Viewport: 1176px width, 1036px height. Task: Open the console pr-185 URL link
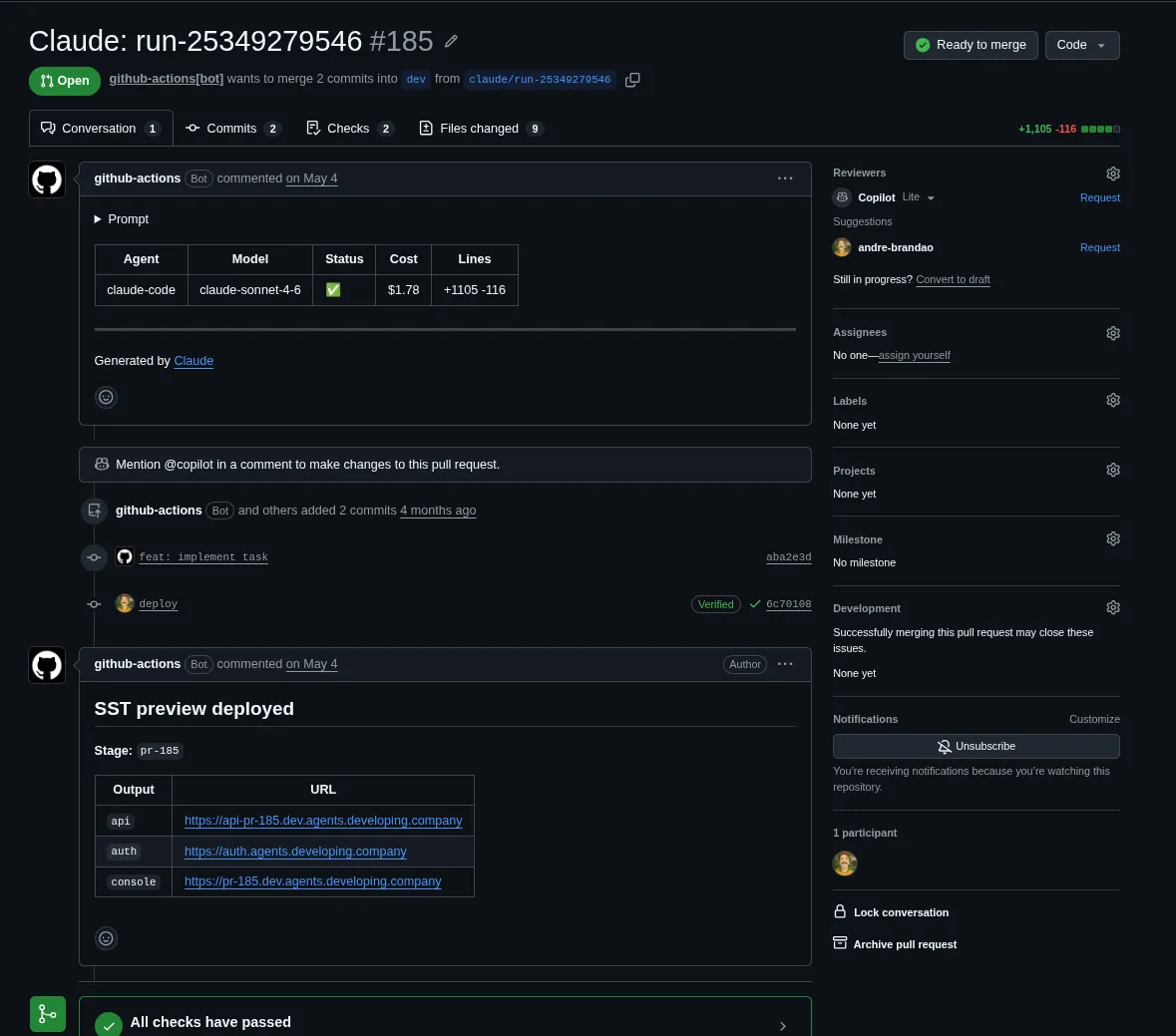pos(313,880)
